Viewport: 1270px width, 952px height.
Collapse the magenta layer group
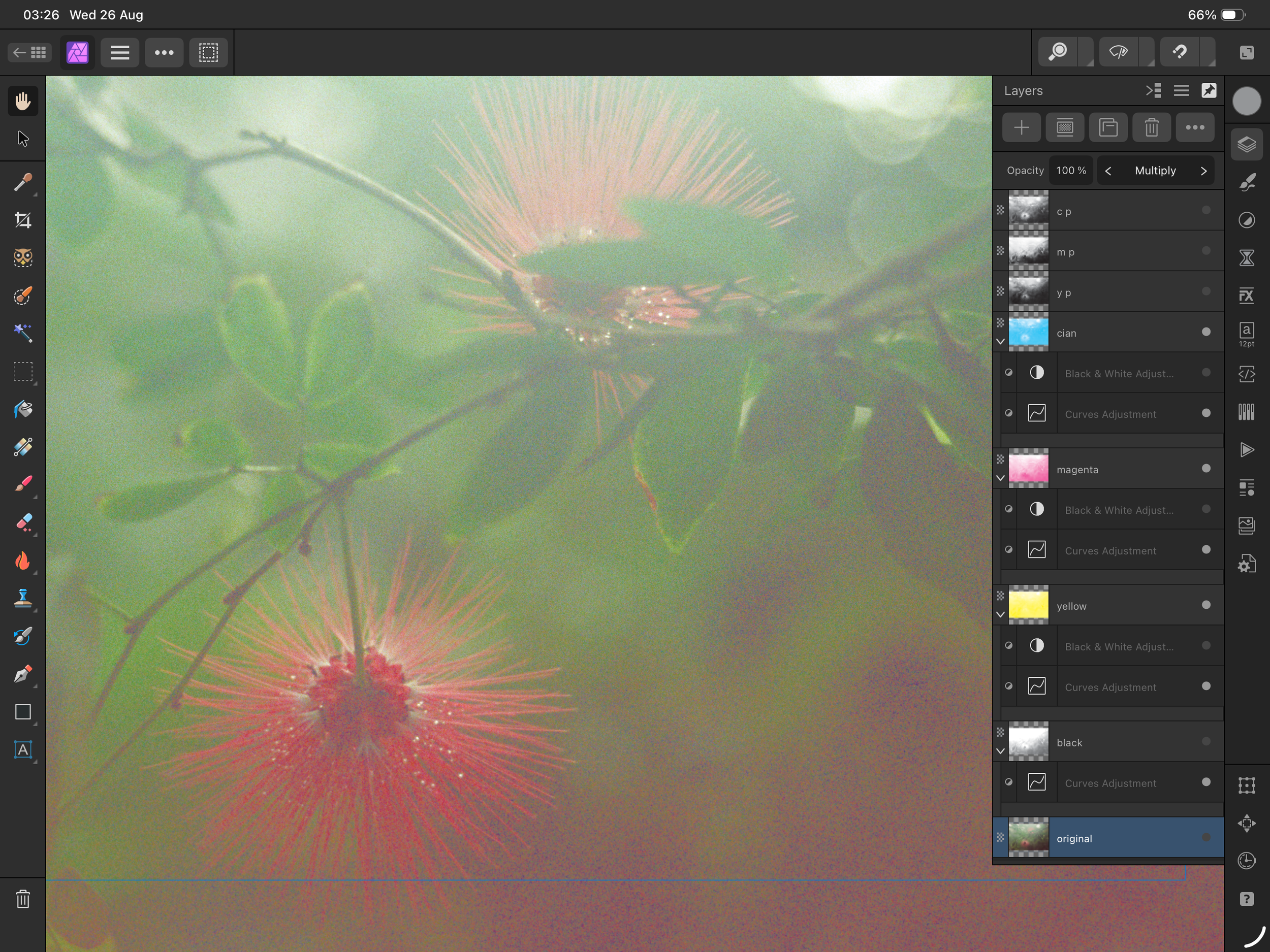click(x=1000, y=478)
